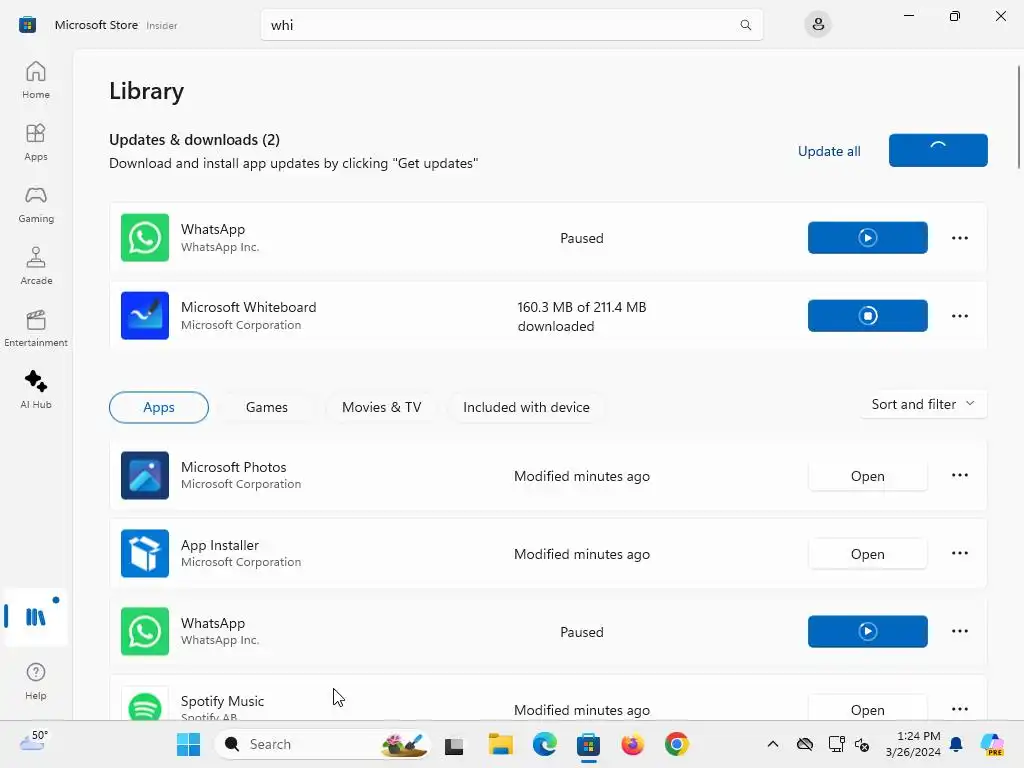Open App Installer
1024x768 pixels.
[x=867, y=554]
